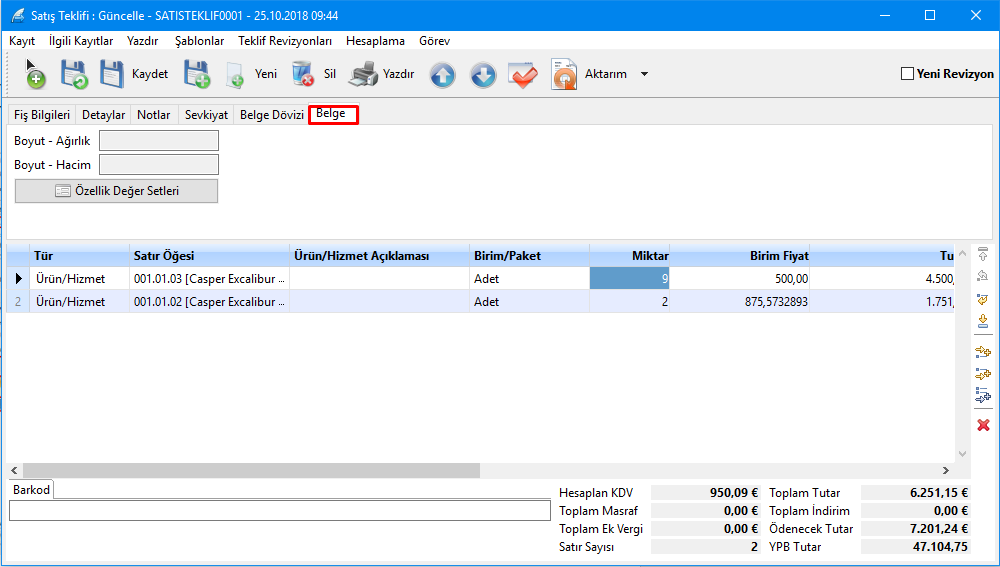Click the Kaydet floppy disk icon
This screenshot has width=1000, height=567.
pos(112,74)
